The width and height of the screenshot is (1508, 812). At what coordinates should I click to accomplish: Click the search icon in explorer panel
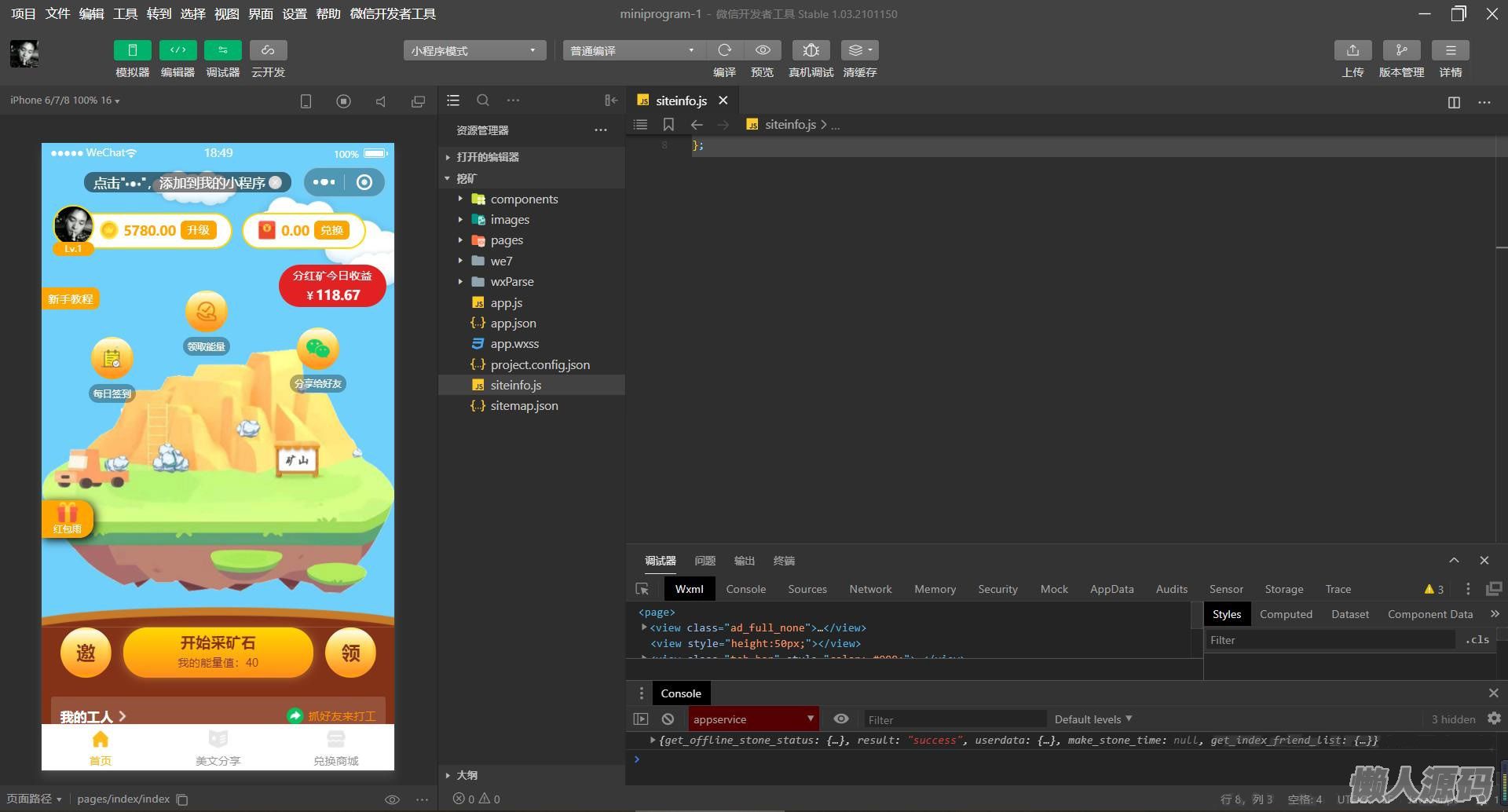(483, 101)
